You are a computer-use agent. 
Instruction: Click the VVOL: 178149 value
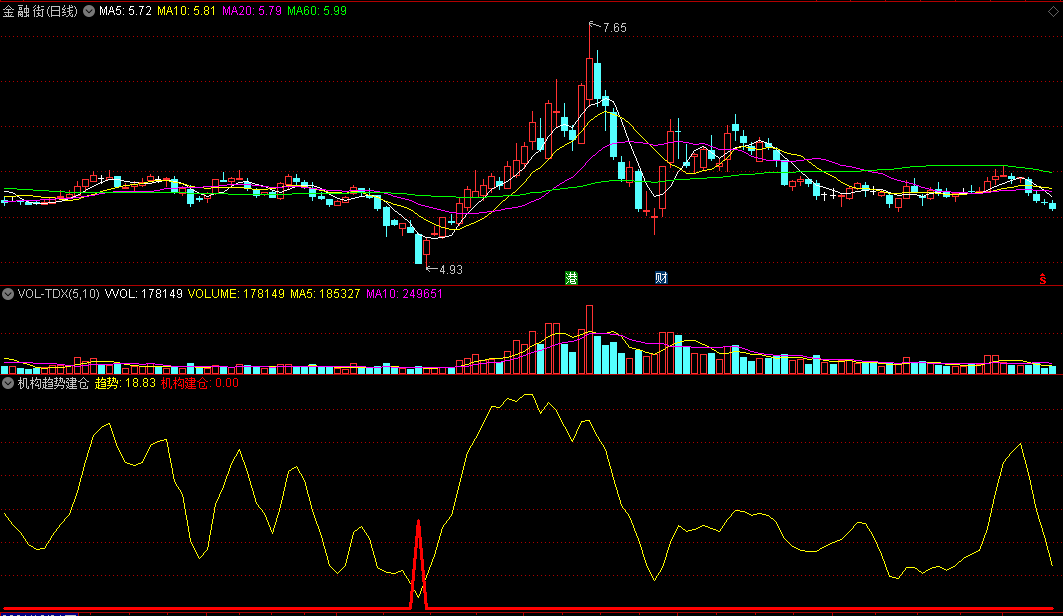144,293
